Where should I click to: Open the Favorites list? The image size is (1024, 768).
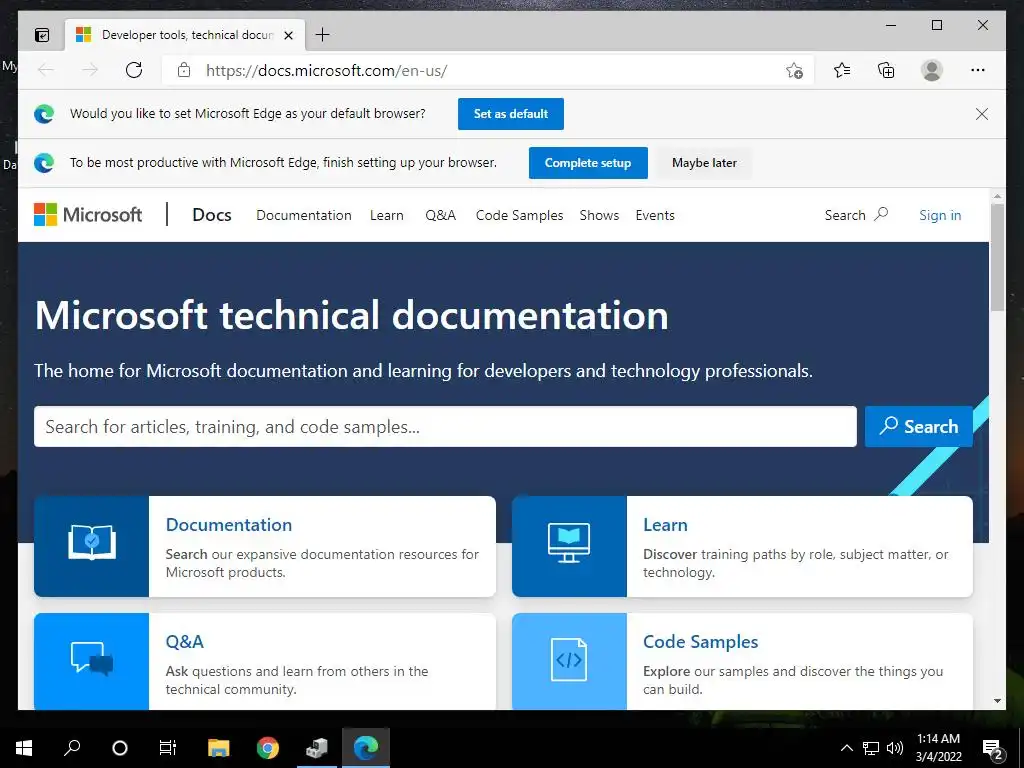click(x=842, y=70)
